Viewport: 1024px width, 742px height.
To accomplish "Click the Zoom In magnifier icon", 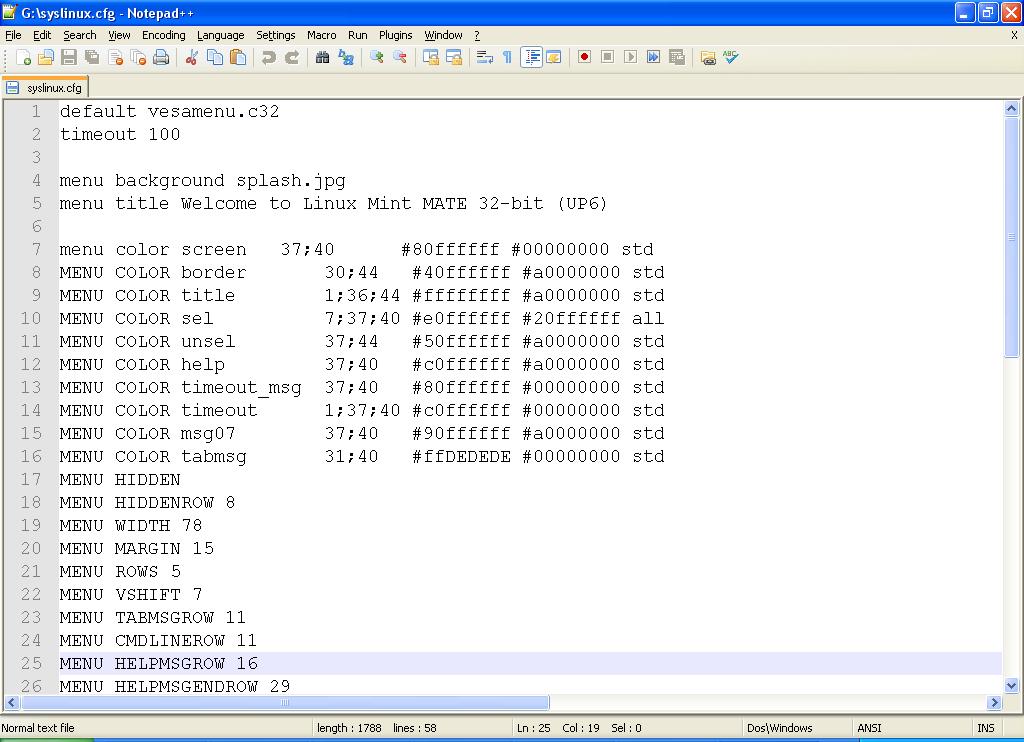I will 376,58.
